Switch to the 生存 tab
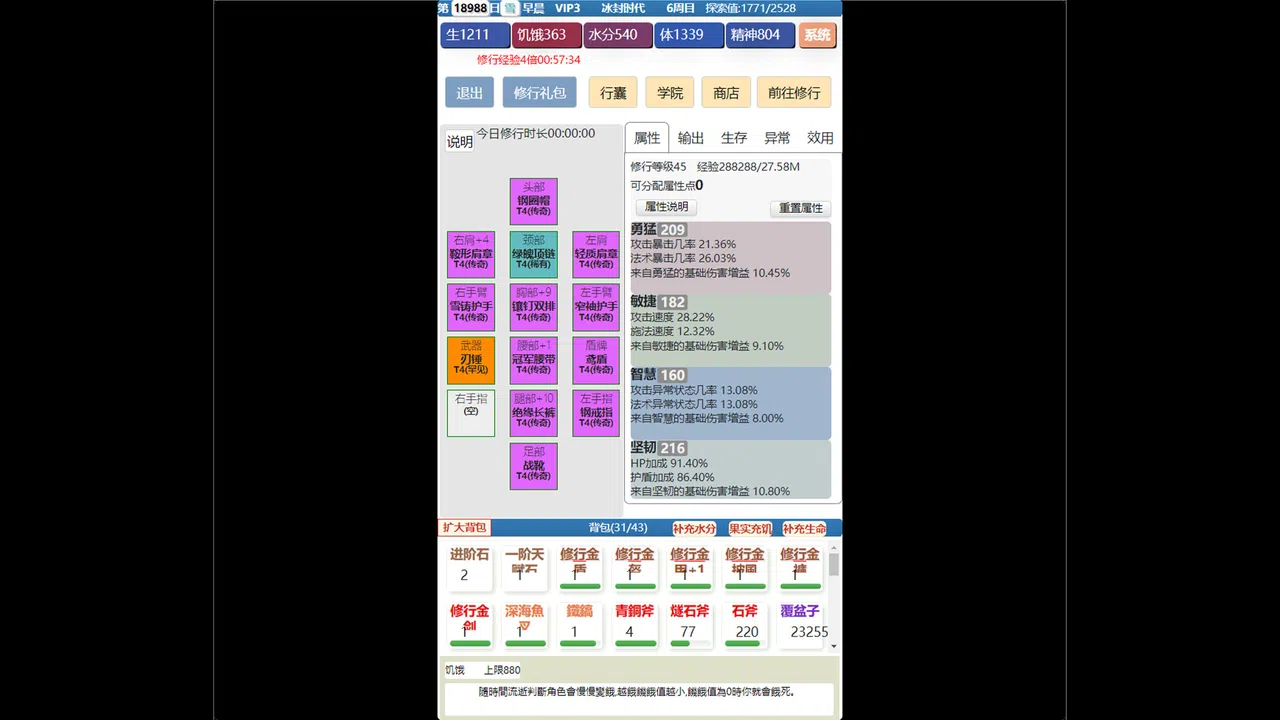Image resolution: width=1280 pixels, height=720 pixels. point(734,138)
